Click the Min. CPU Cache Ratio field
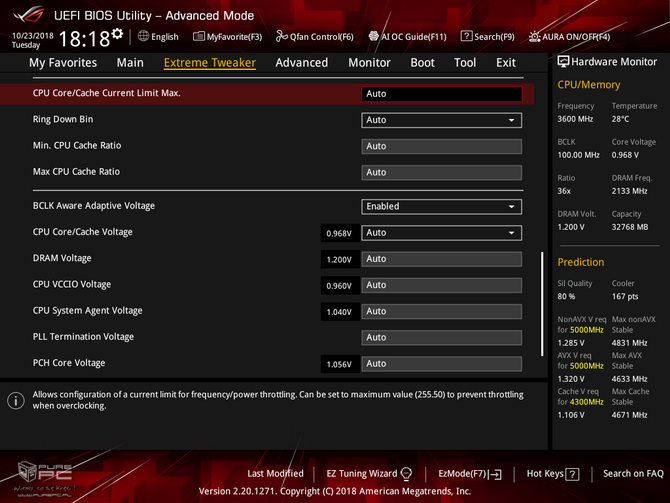Viewport: 670px width, 503px height. pos(441,146)
